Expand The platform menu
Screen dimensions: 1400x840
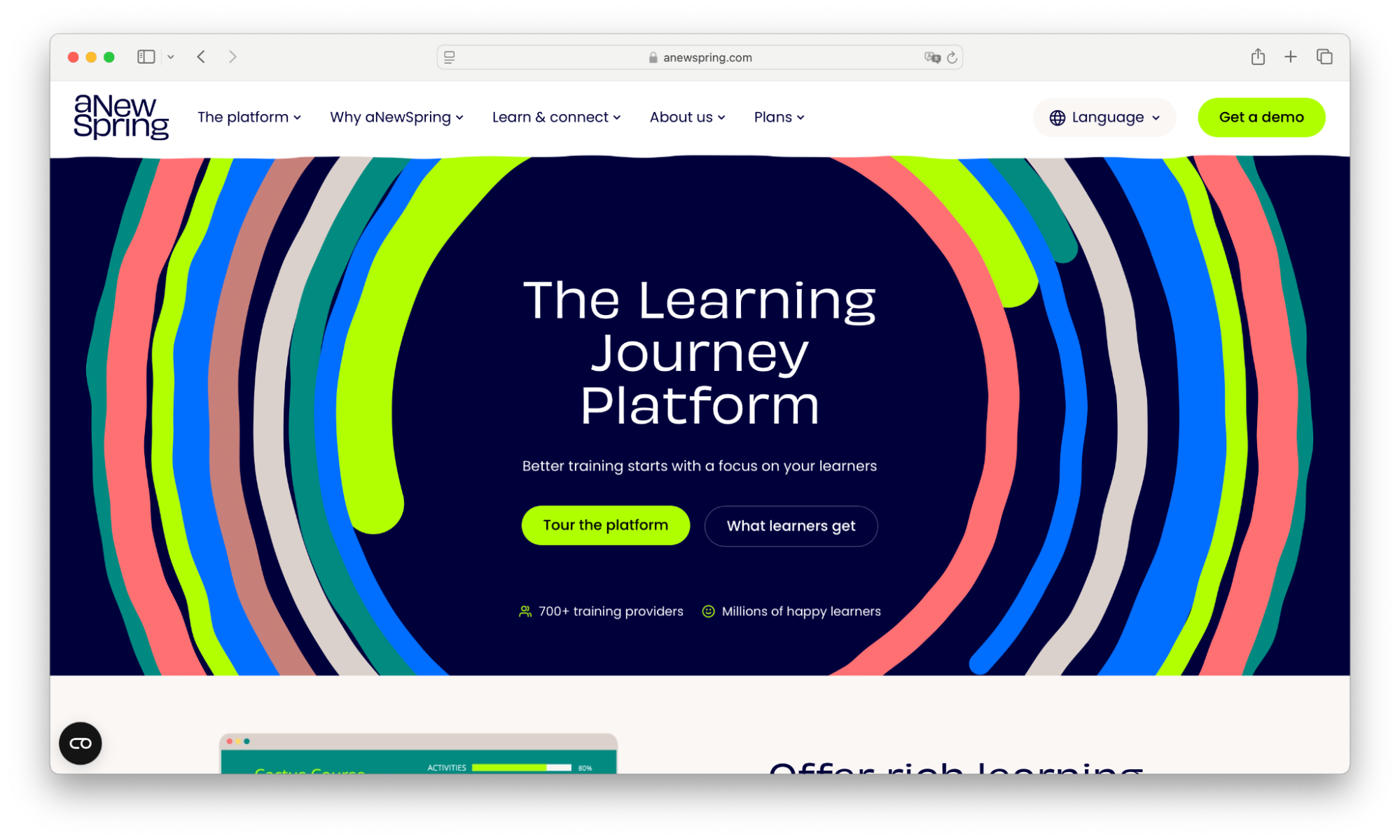(249, 117)
